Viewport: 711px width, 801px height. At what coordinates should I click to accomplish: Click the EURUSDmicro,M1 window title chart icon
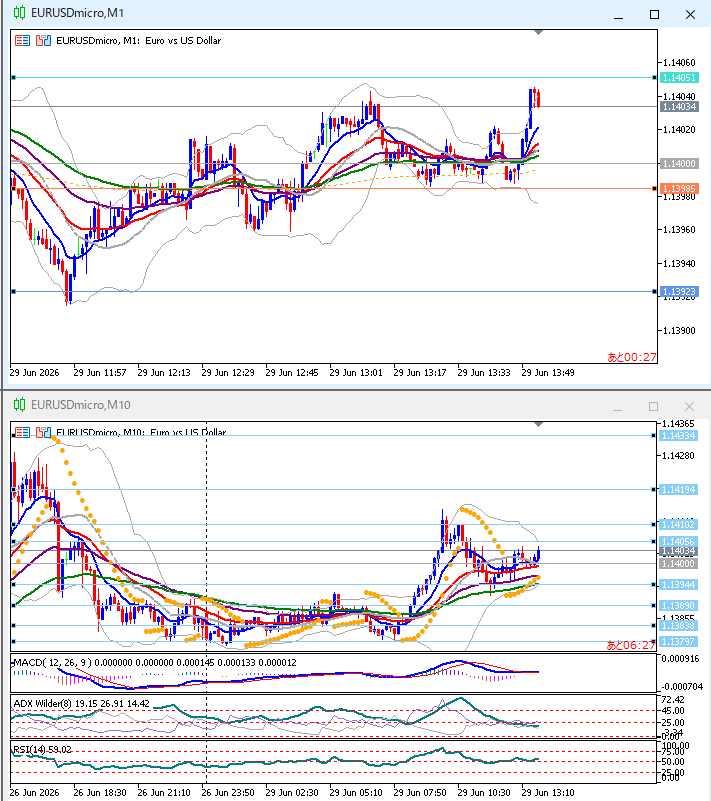click(x=19, y=13)
